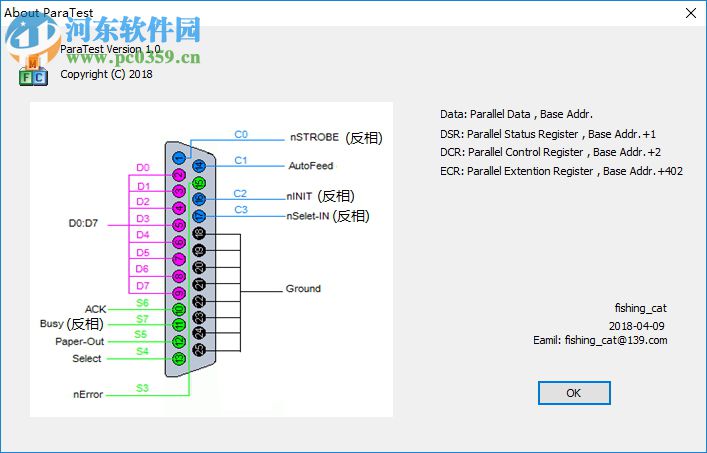Click the DCR Parallel Control Register line
The height and width of the screenshot is (453, 707).
click(551, 152)
